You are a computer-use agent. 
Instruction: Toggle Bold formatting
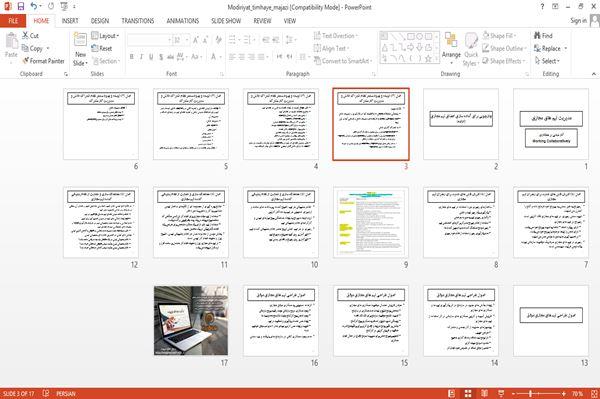tap(132, 57)
